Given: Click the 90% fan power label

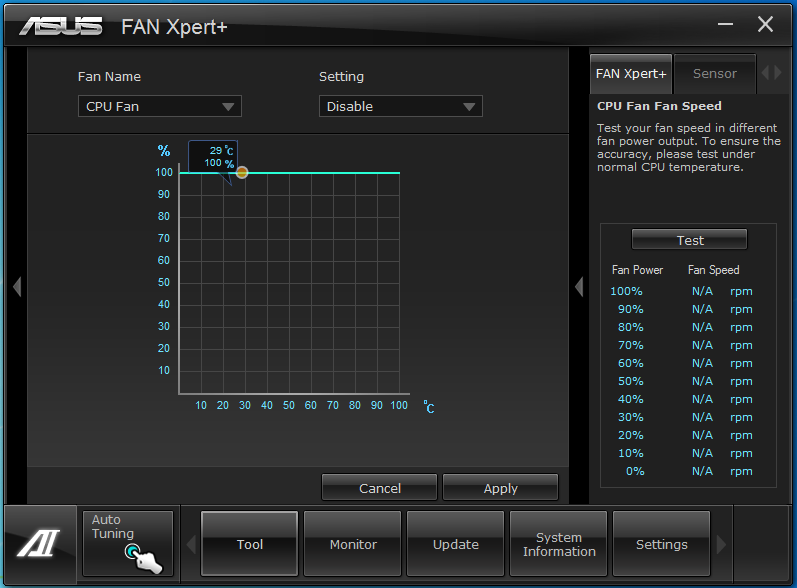Looking at the screenshot, I should pos(630,309).
